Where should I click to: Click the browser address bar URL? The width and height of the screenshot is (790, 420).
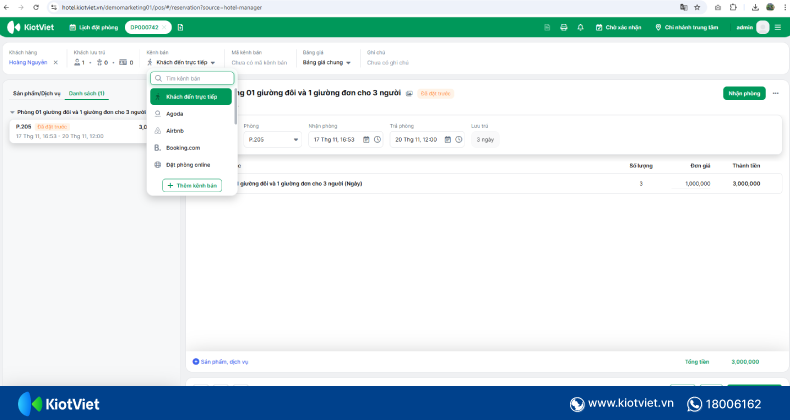162,8
